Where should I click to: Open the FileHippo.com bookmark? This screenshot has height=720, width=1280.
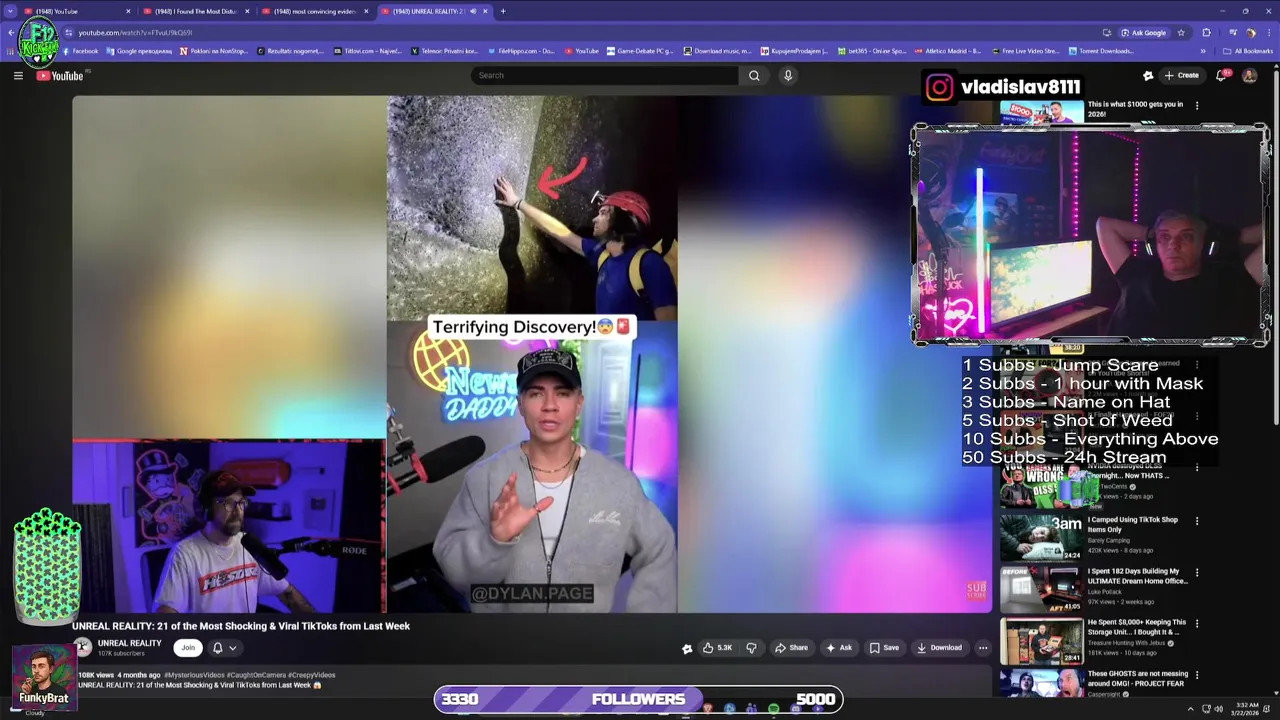tap(520, 51)
